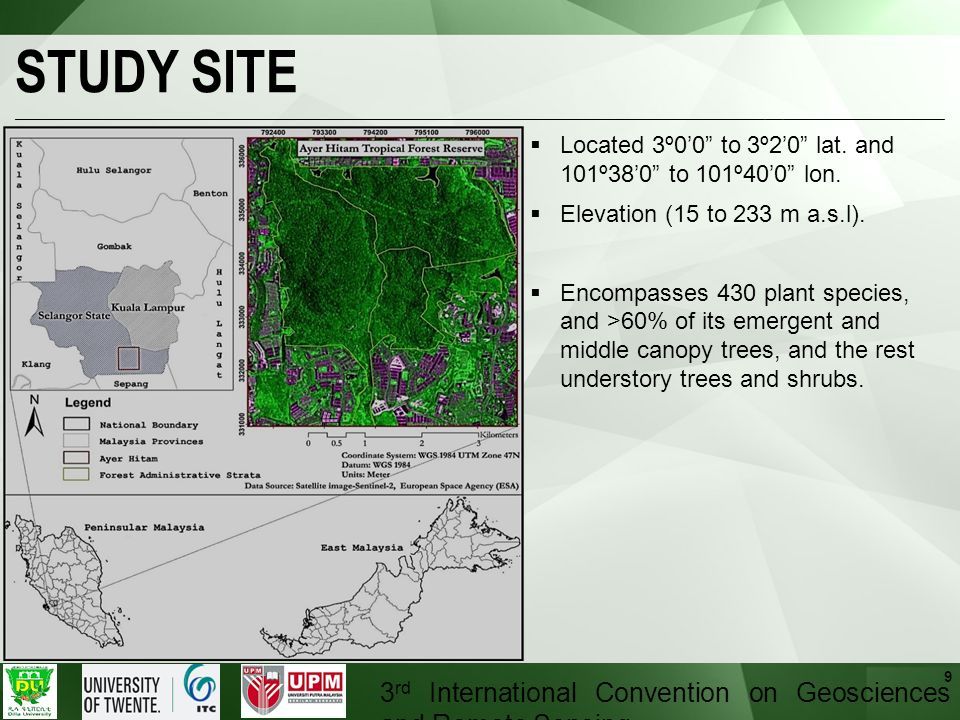This screenshot has width=960, height=720.
Task: Click the 'East Malaysia' label
Action: [x=362, y=547]
